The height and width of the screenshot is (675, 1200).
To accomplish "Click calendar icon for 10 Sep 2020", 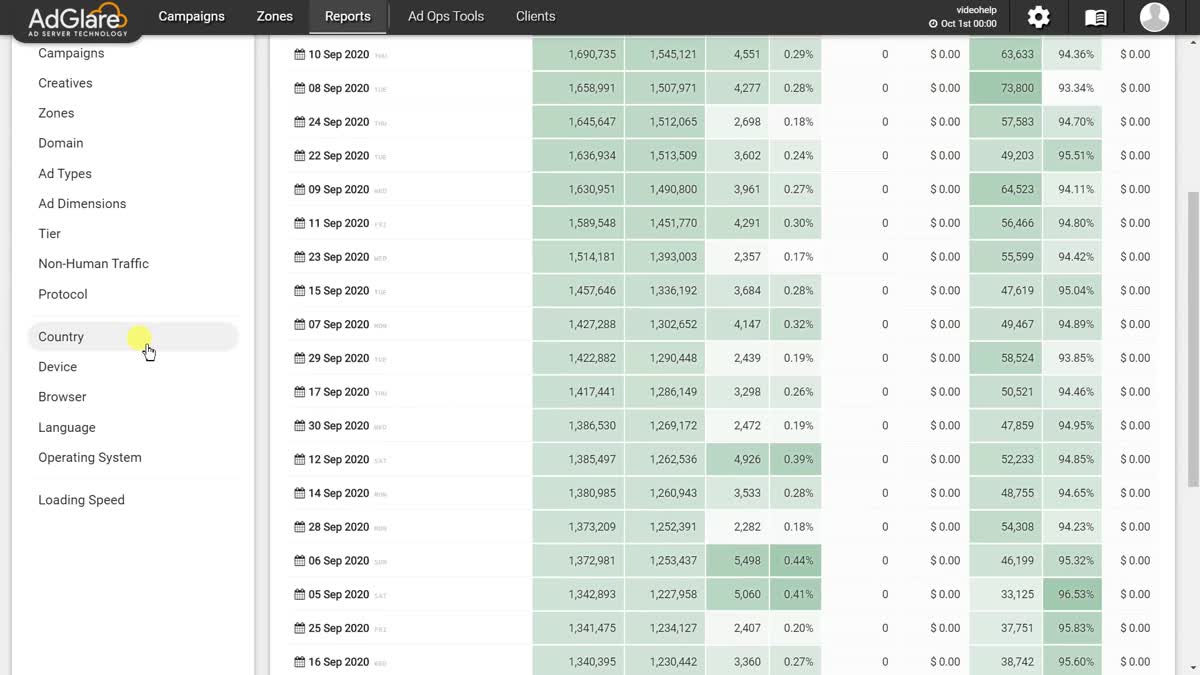I will [x=300, y=54].
